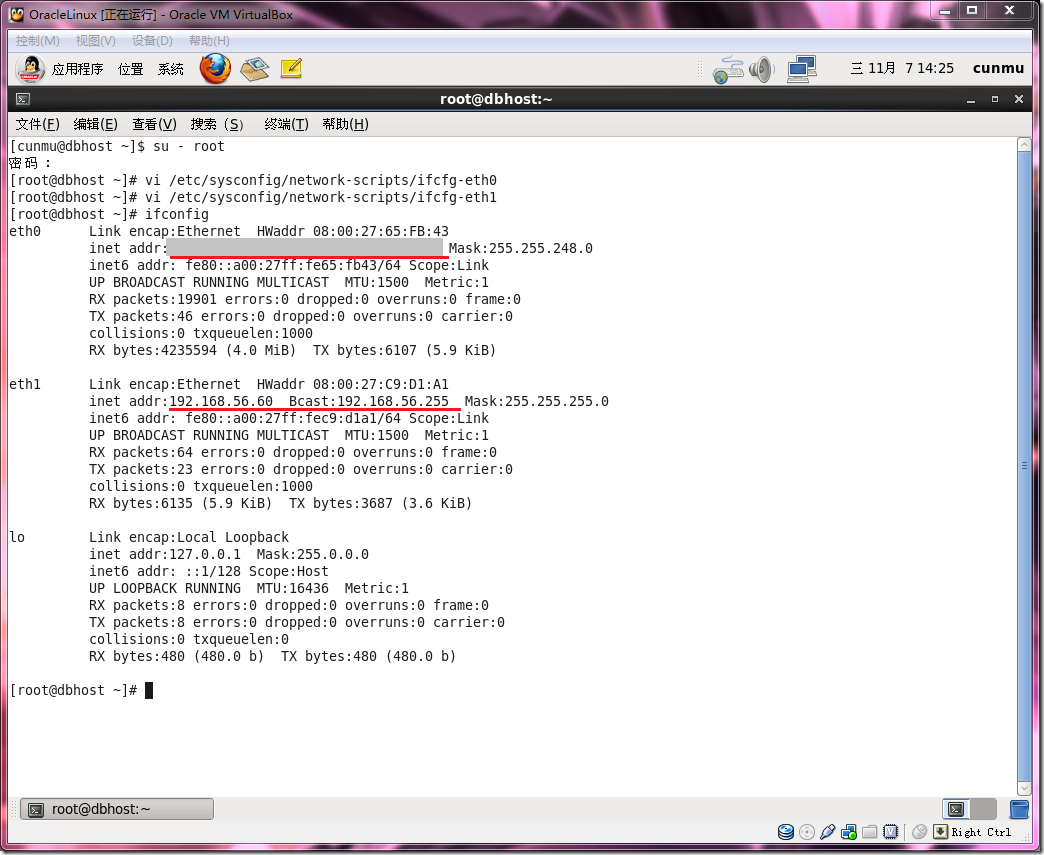Open the 应用程序 applications menu
1044x855 pixels.
pos(77,69)
